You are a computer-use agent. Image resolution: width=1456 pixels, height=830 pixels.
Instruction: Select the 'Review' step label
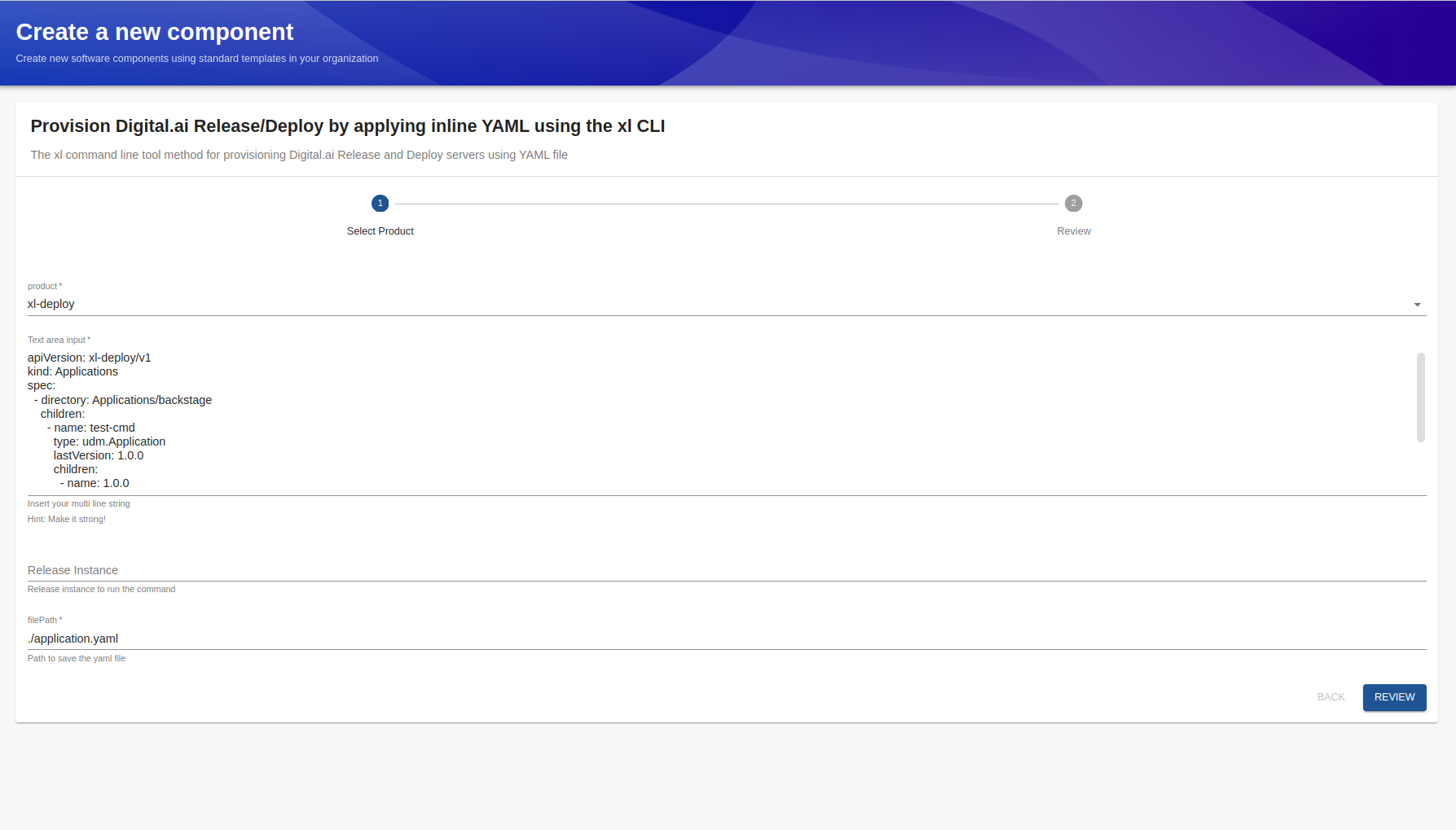[1074, 231]
